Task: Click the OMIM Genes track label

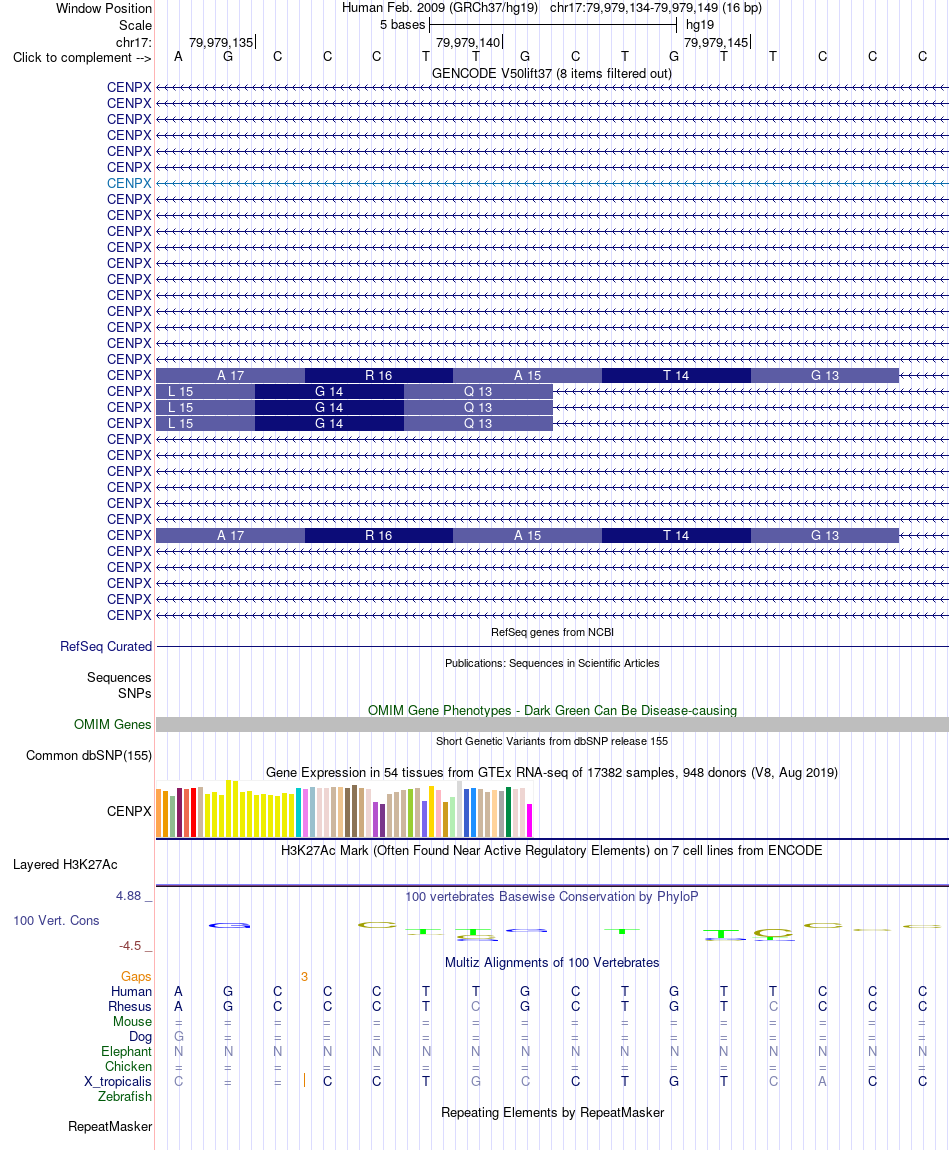Action: pyautogui.click(x=112, y=724)
